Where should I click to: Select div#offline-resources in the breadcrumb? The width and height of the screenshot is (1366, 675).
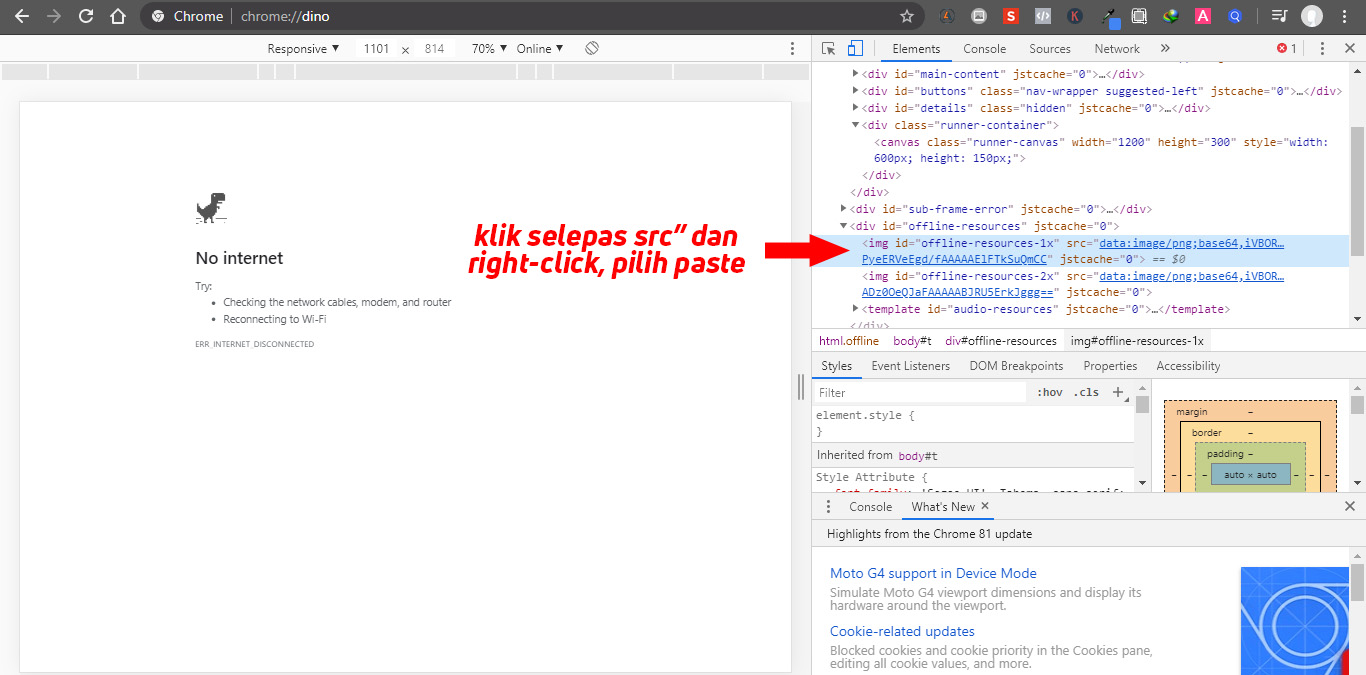point(1000,341)
